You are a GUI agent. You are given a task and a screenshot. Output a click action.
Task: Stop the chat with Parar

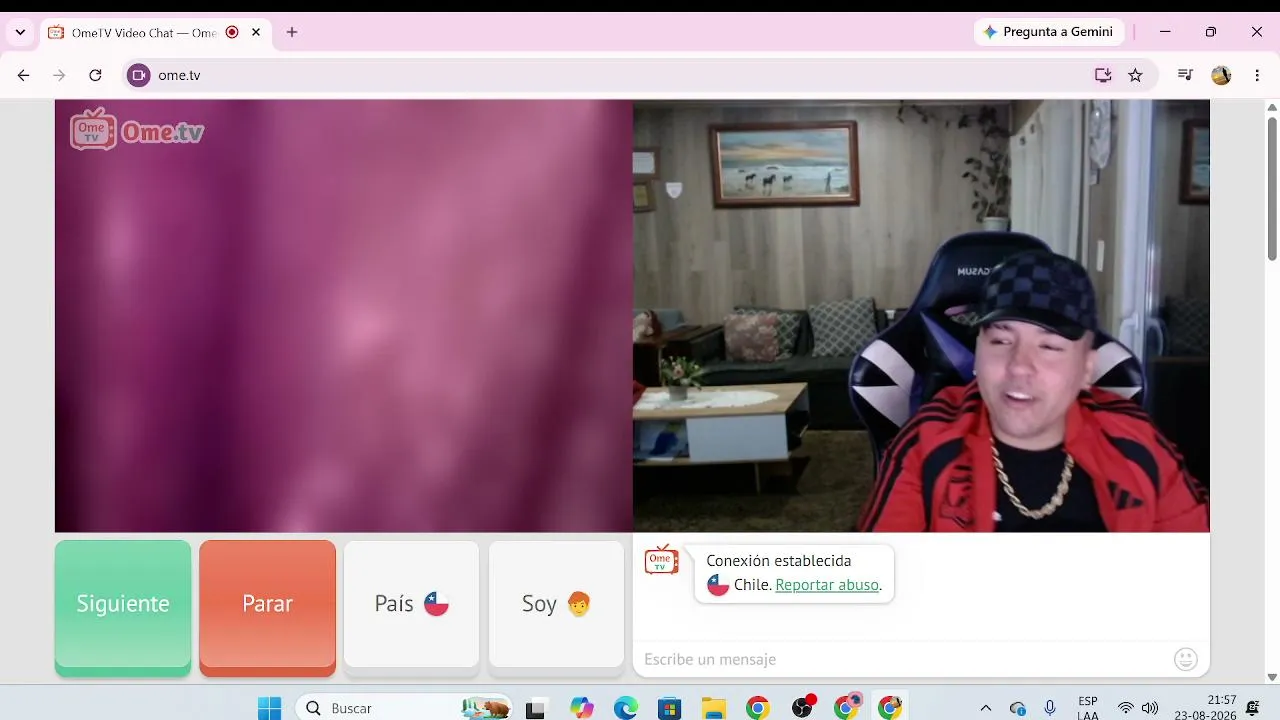pyautogui.click(x=267, y=604)
